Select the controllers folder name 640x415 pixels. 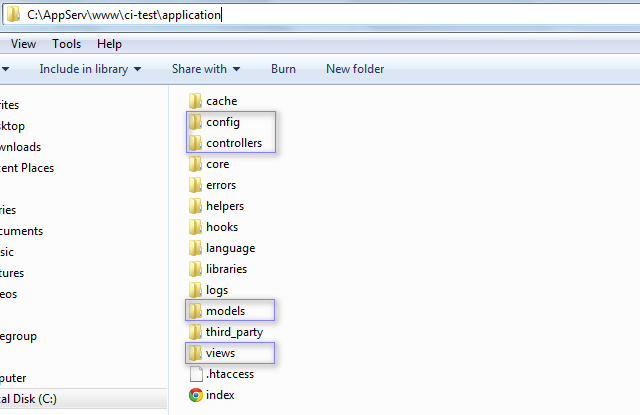(x=234, y=143)
